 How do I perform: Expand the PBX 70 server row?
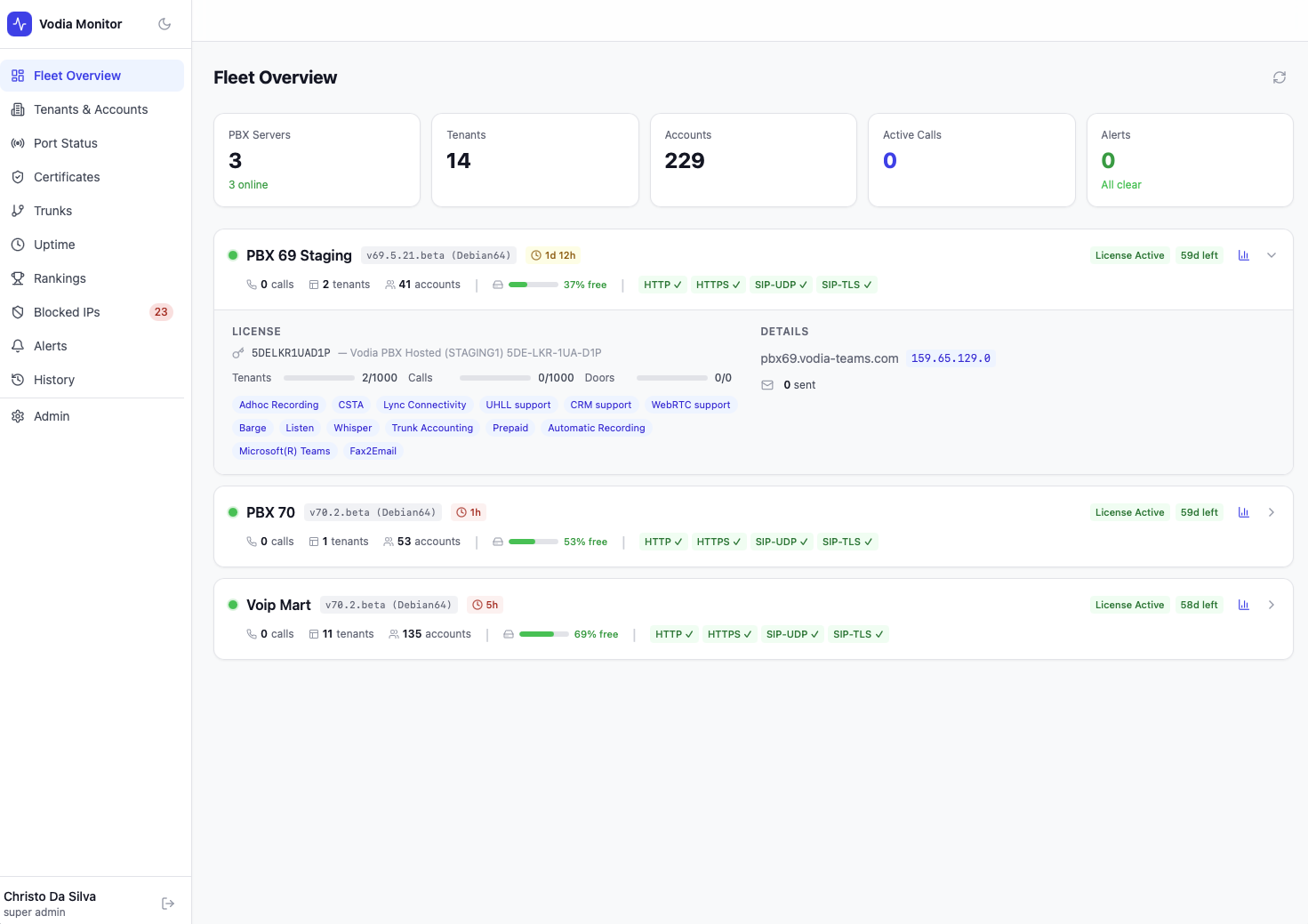1272,512
